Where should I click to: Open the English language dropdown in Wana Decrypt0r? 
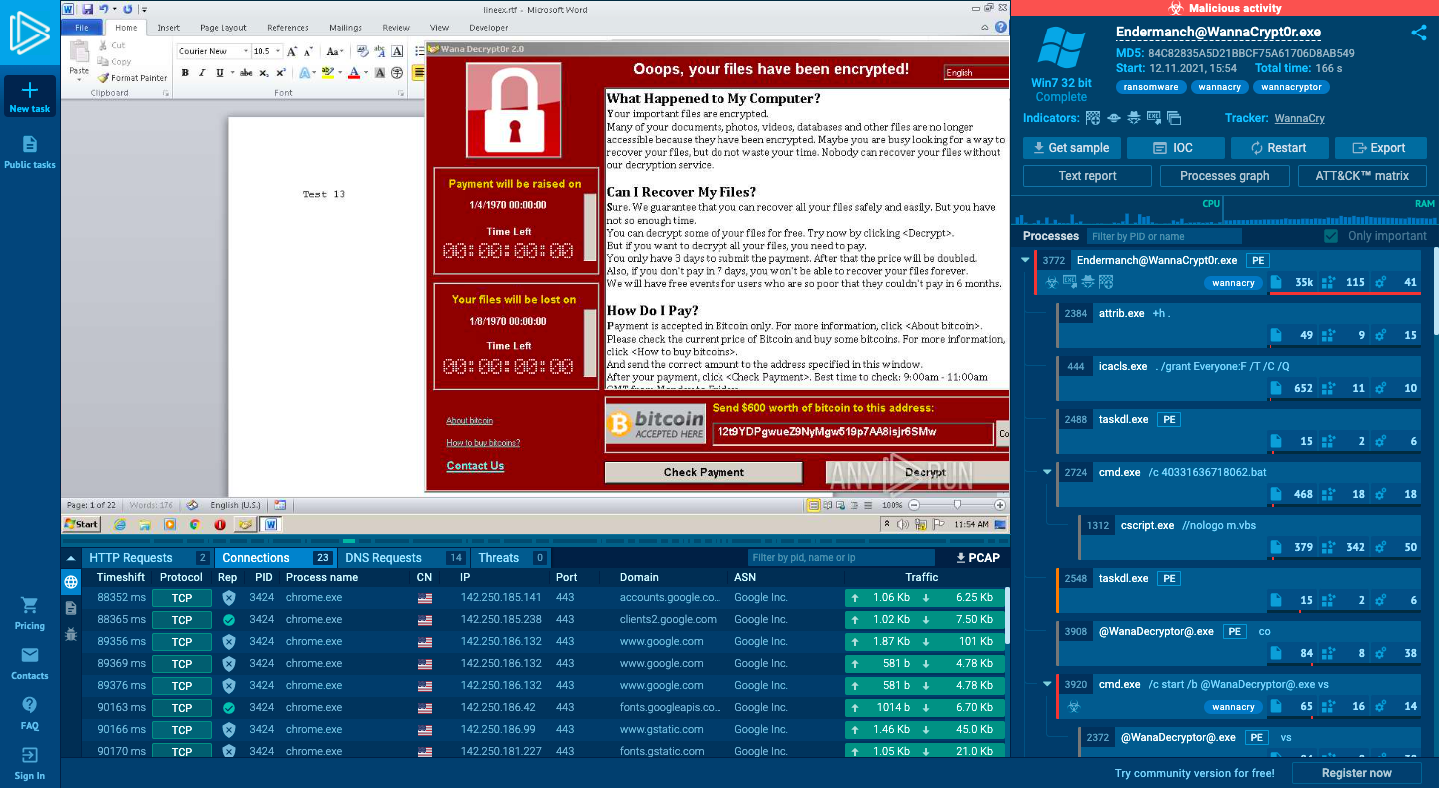pos(976,72)
